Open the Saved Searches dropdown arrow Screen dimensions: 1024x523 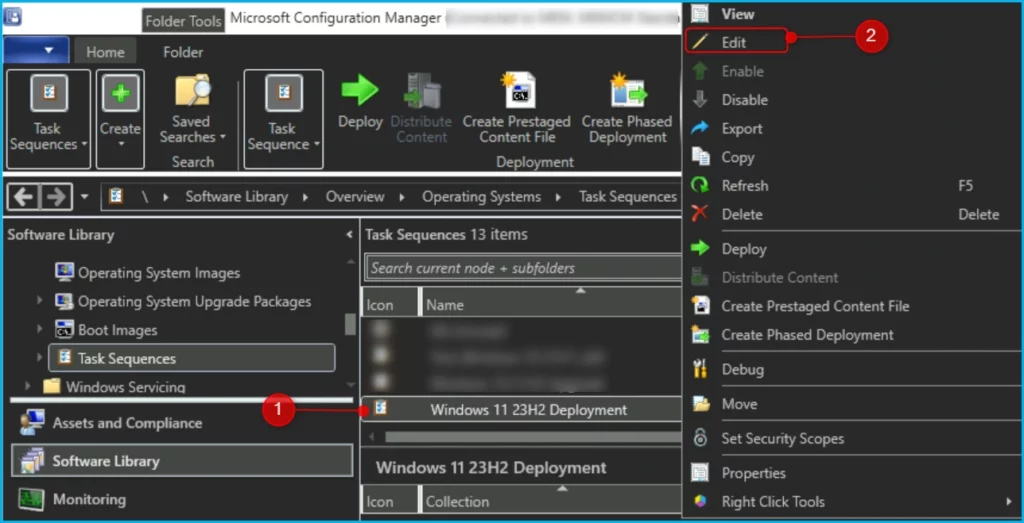(223, 137)
